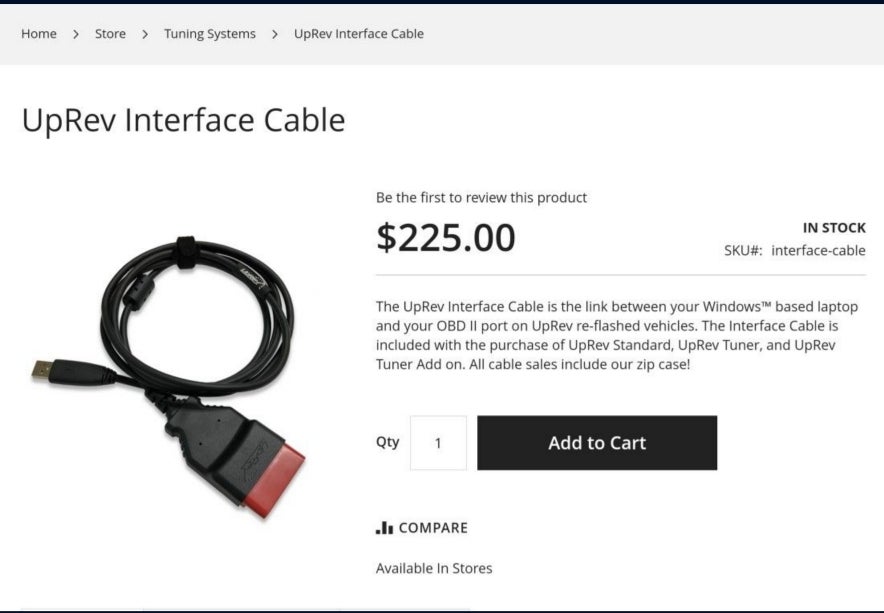Click inside the Qty quantity field

437,442
